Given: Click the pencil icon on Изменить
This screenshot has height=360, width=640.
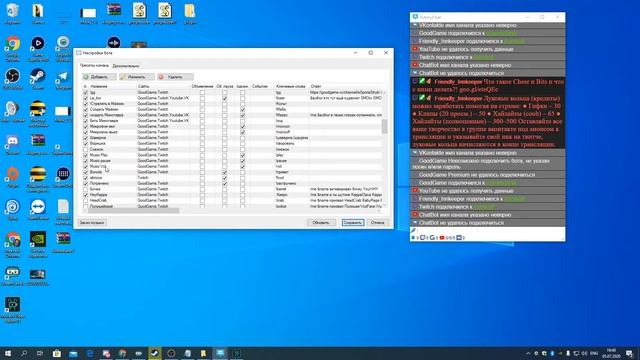Looking at the screenshot, I should (x=123, y=77).
